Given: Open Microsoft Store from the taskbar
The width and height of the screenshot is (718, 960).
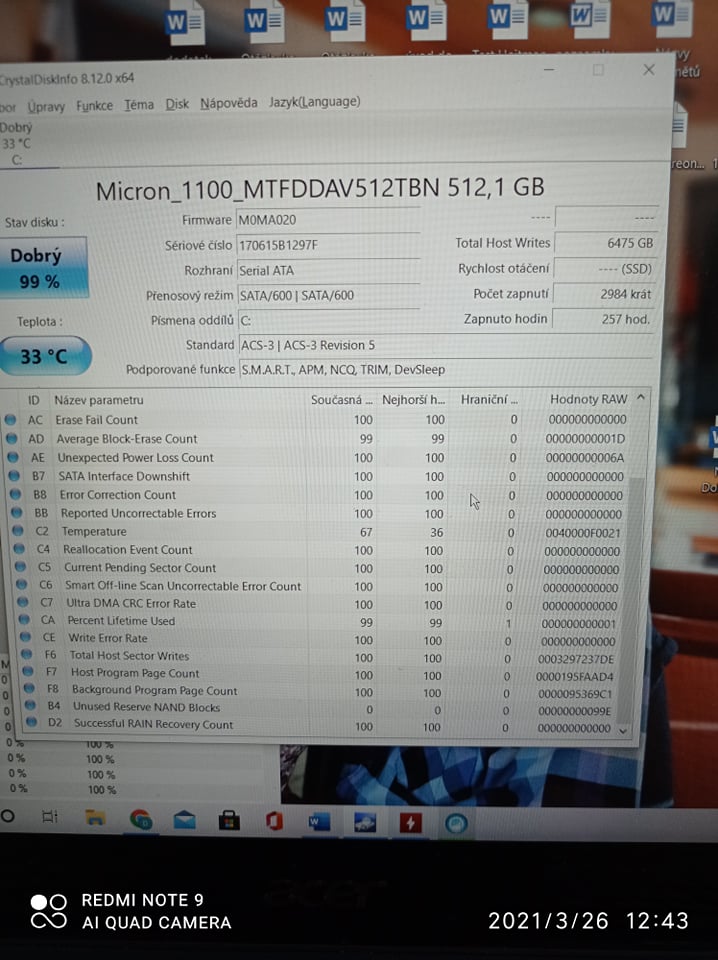Looking at the screenshot, I should [x=229, y=820].
